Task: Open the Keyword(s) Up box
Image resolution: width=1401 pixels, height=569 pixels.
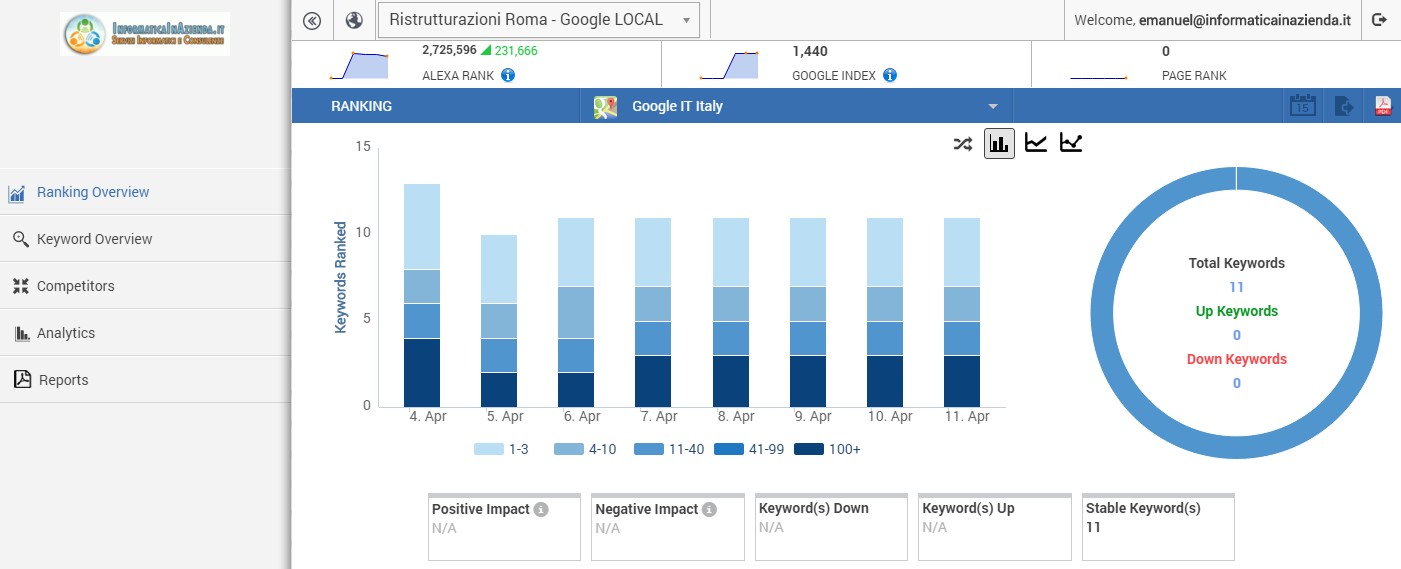Action: (x=995, y=527)
